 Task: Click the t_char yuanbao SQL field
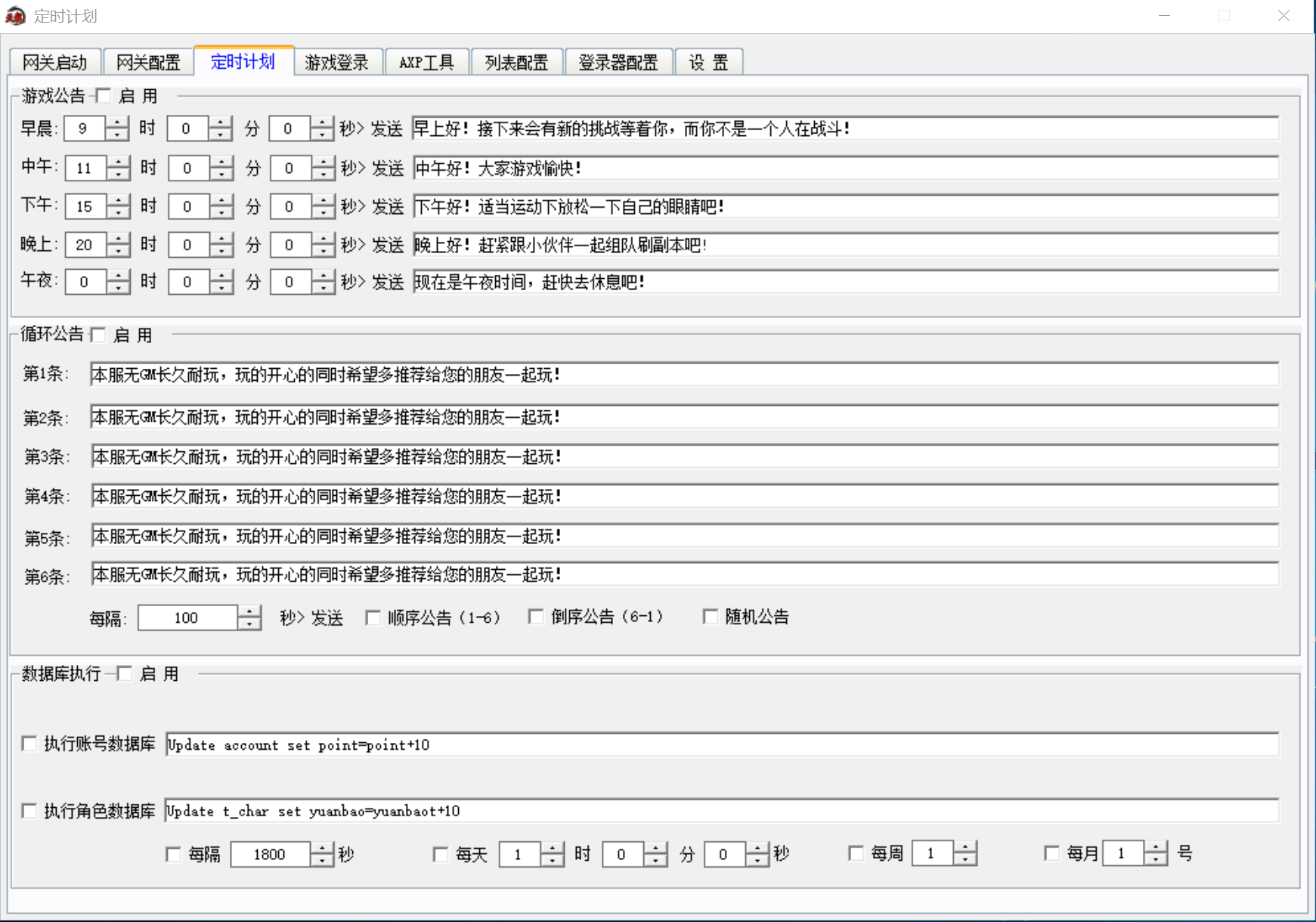point(722,811)
